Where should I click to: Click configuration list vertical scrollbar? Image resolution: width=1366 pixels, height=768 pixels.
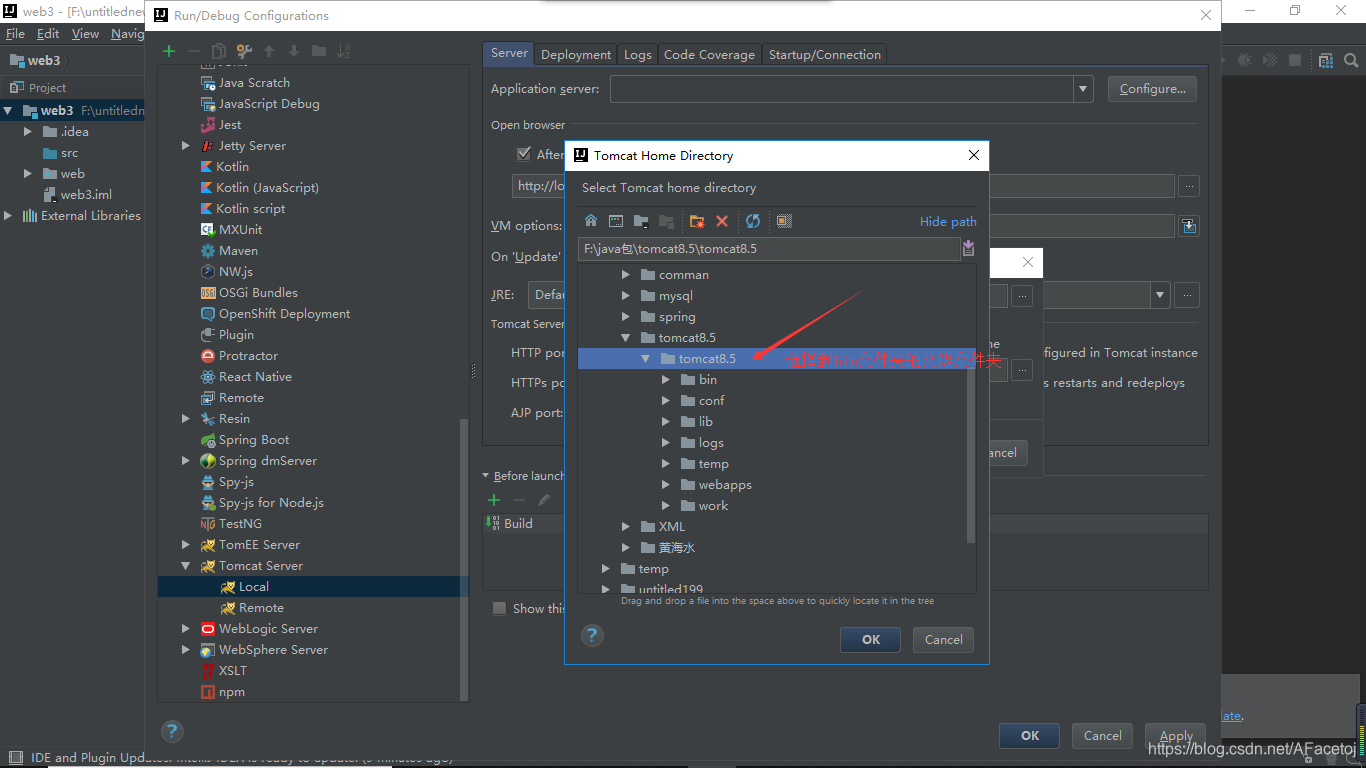(x=463, y=560)
